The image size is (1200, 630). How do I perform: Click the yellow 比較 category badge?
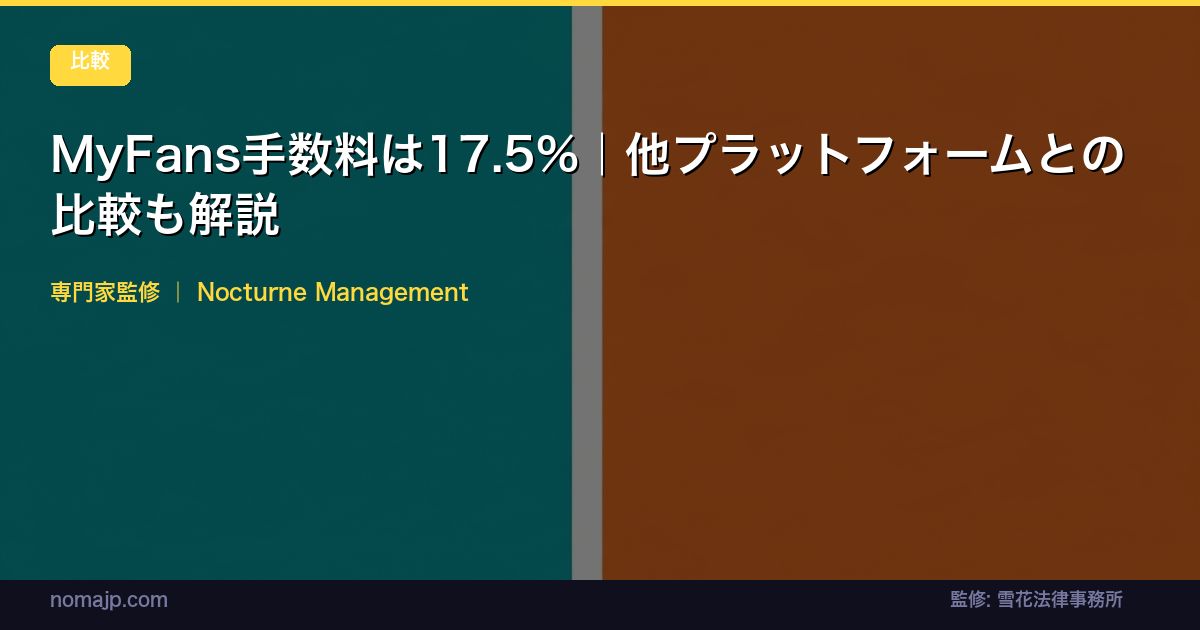click(x=90, y=65)
